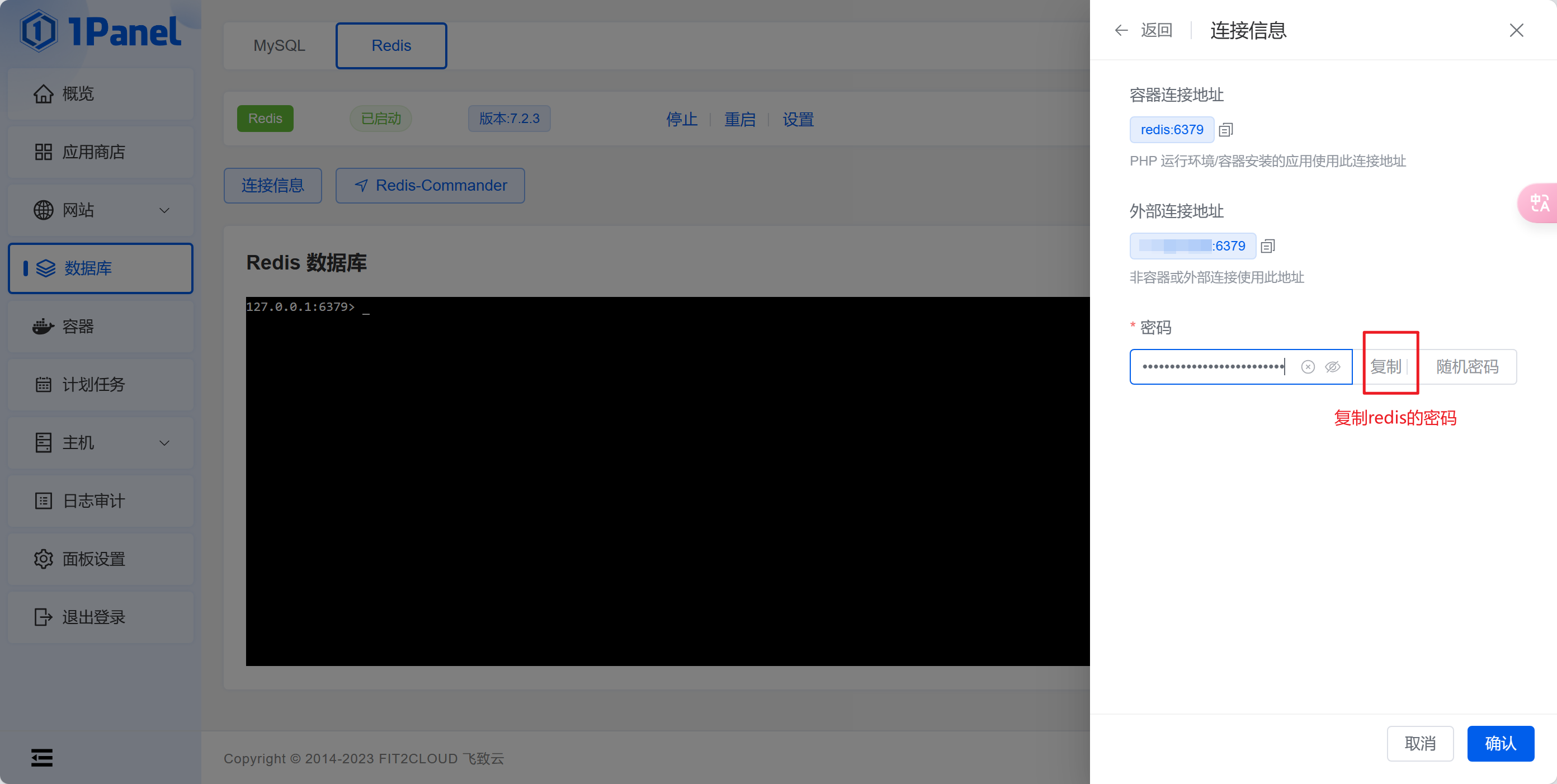Screen dimensions: 1557x784
Task: Toggle password visibility eye icon
Action: (x=1332, y=367)
